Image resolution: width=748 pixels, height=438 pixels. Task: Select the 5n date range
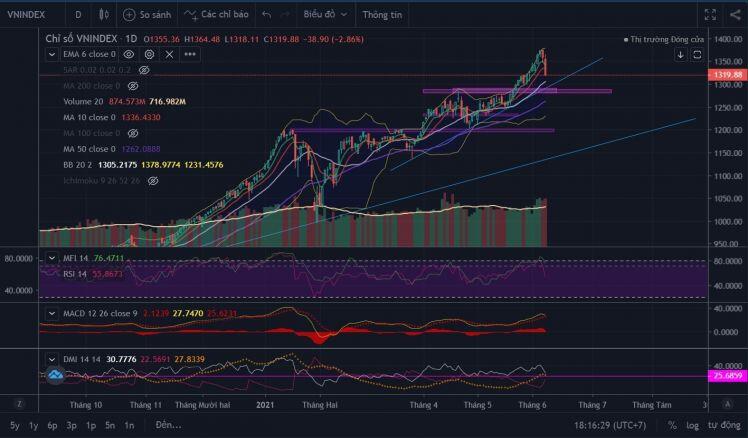coord(110,425)
